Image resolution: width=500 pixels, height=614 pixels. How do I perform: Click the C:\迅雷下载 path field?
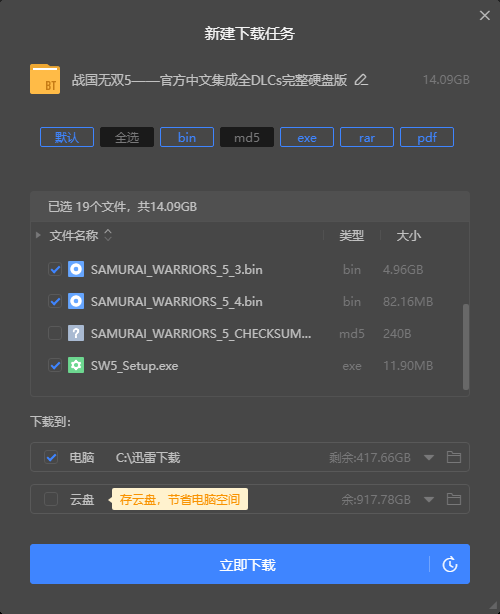[148, 457]
